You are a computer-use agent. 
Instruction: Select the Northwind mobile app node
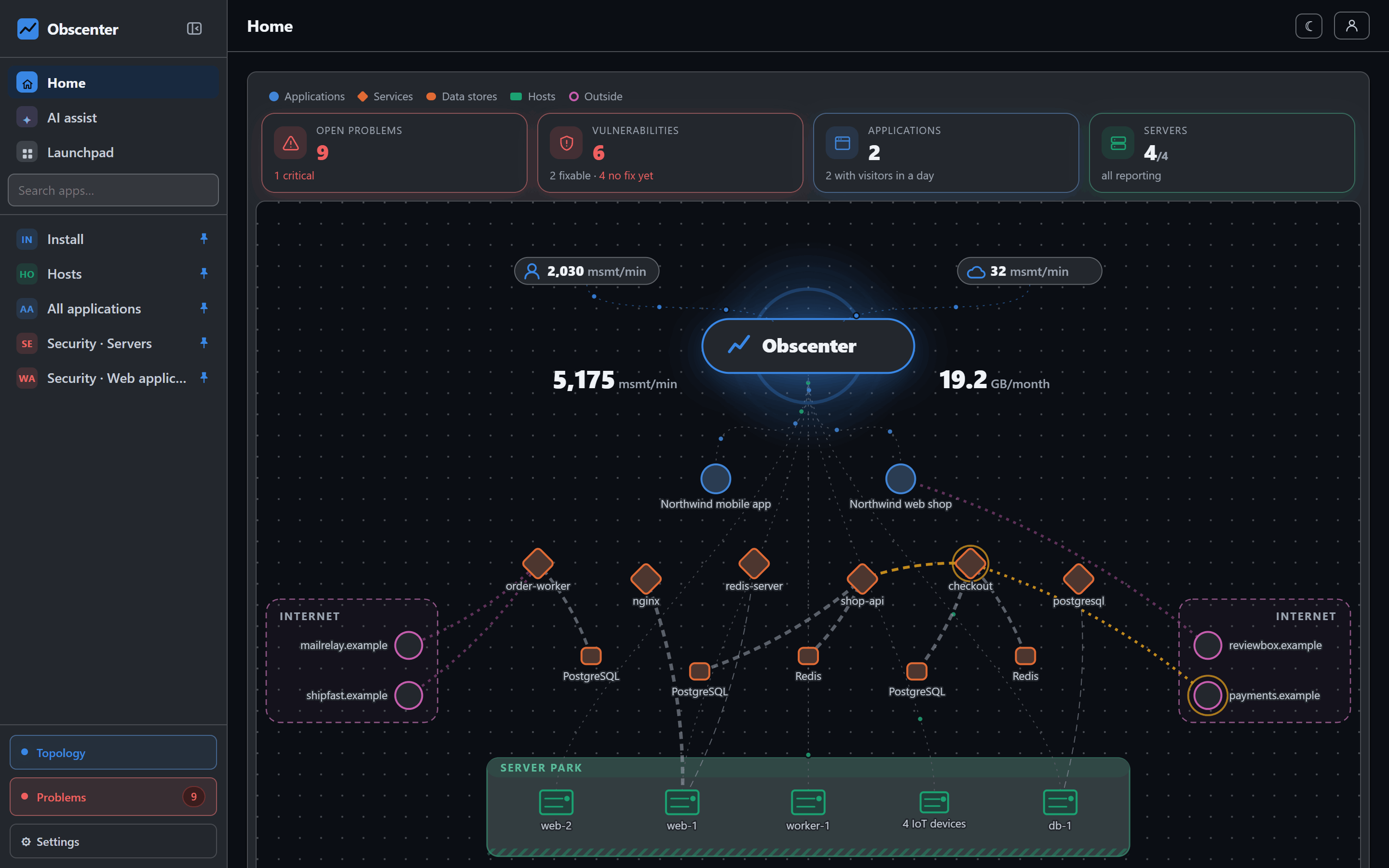point(715,479)
